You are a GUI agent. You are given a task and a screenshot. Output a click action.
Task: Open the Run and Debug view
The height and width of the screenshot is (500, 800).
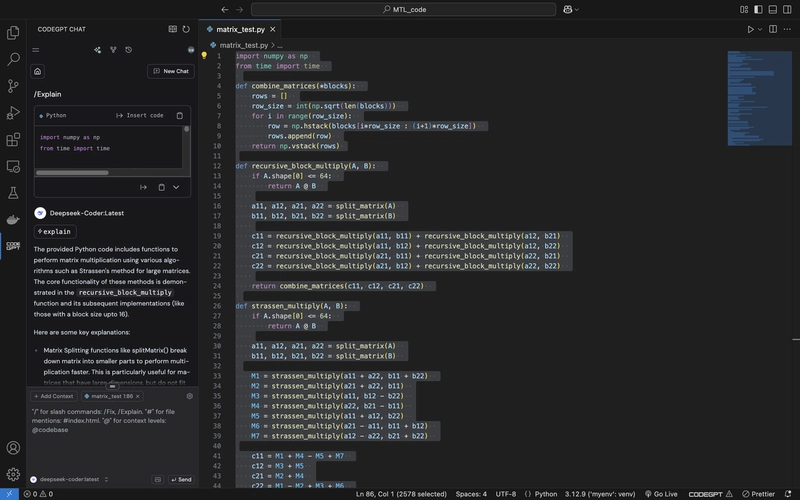tap(13, 113)
